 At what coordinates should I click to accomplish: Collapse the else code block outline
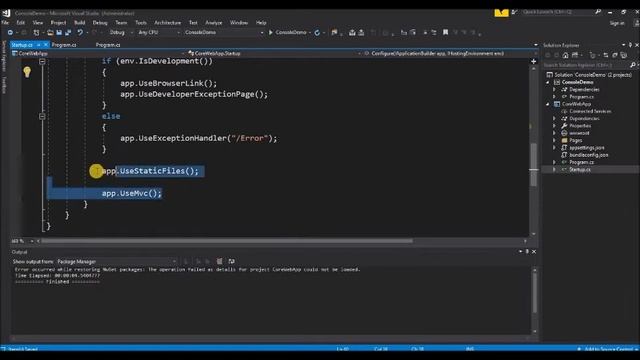[x=42, y=116]
